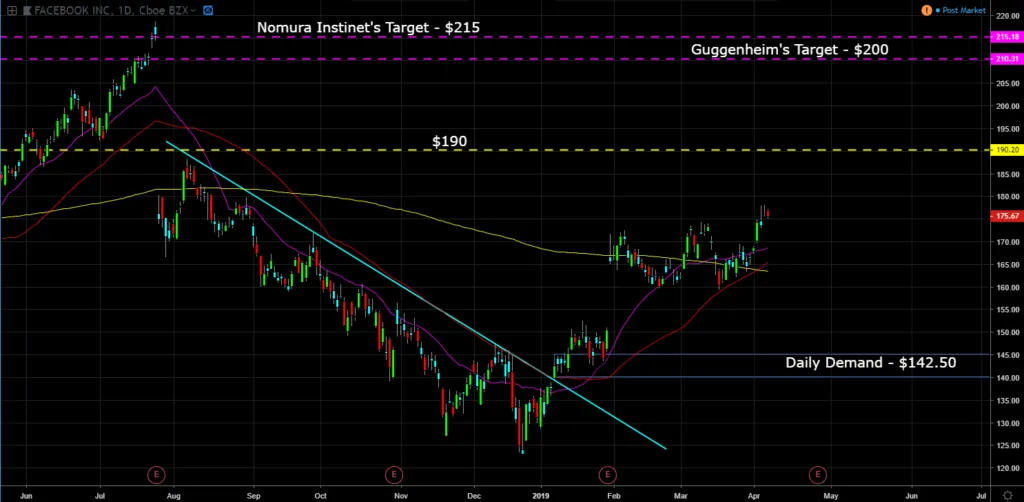Viewport: 1024px width, 502px height.
Task: Click the Dec label on time axis
Action: click(x=474, y=495)
